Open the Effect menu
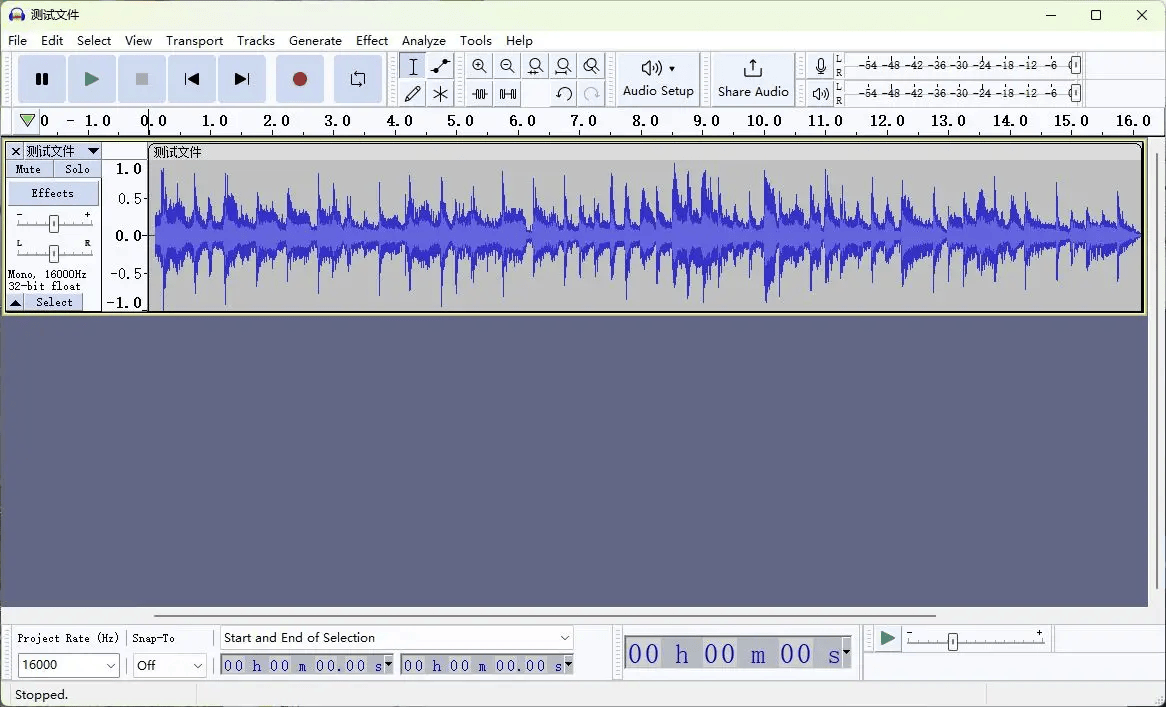Screen dimensions: 1166x707 [371, 41]
